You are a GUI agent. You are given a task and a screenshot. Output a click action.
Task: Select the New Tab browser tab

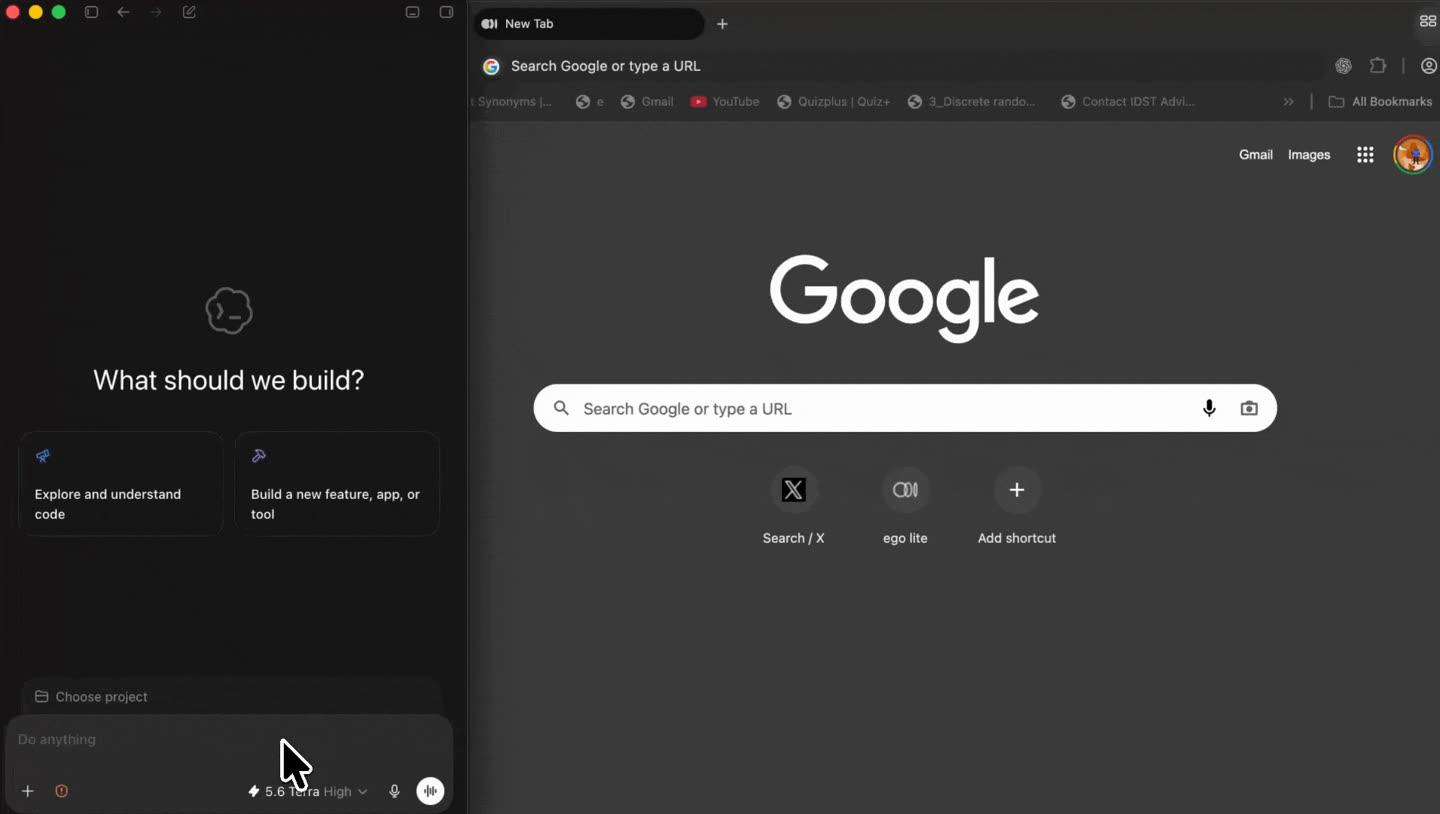coord(589,24)
